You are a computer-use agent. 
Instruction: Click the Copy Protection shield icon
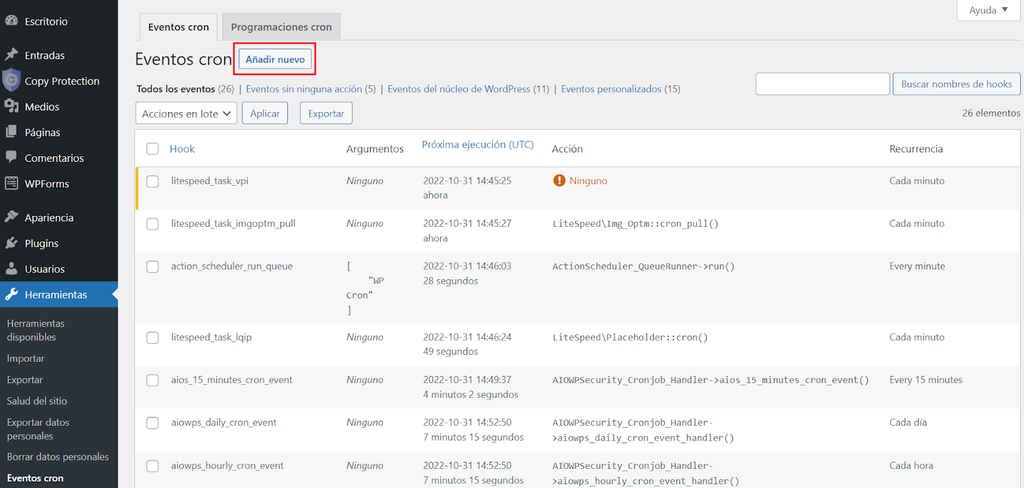click(11, 81)
